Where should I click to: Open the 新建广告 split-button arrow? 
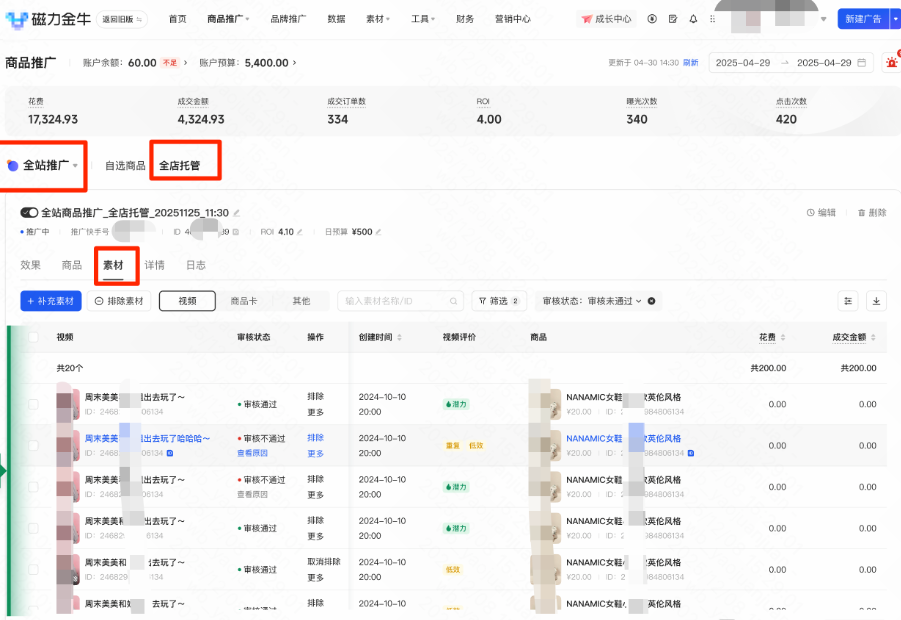point(895,19)
